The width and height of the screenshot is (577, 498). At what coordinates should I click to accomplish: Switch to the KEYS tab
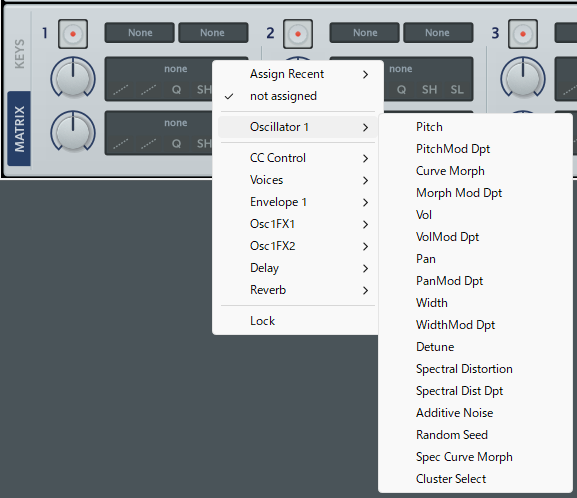(19, 53)
